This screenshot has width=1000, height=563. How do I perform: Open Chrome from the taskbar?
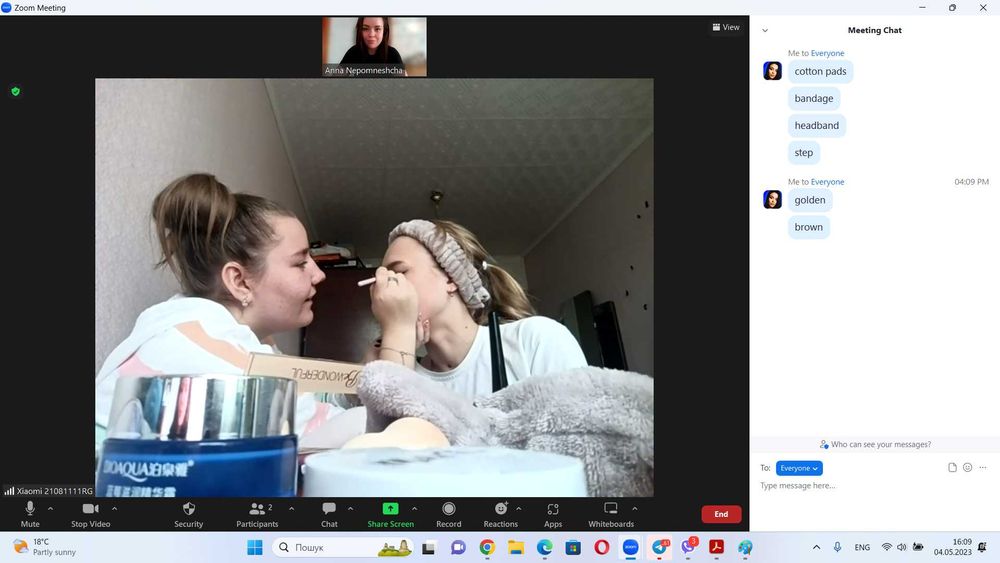coord(487,547)
